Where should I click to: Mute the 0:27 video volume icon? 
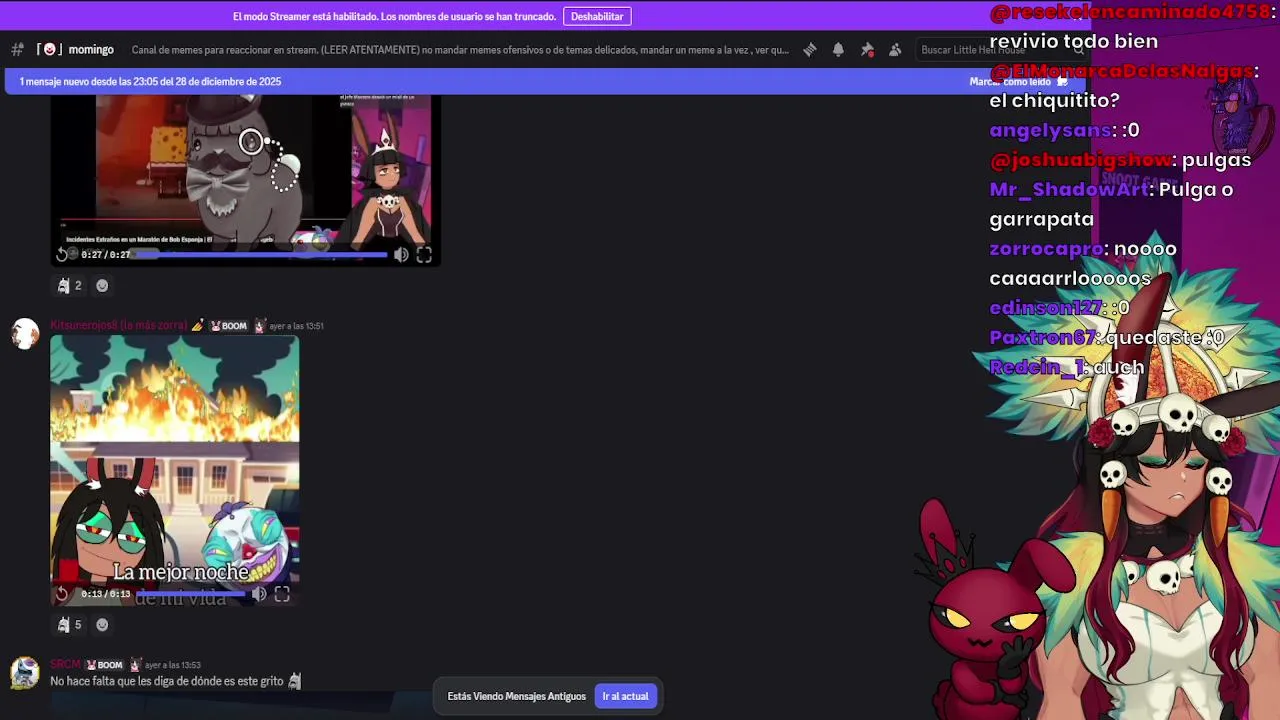click(401, 255)
